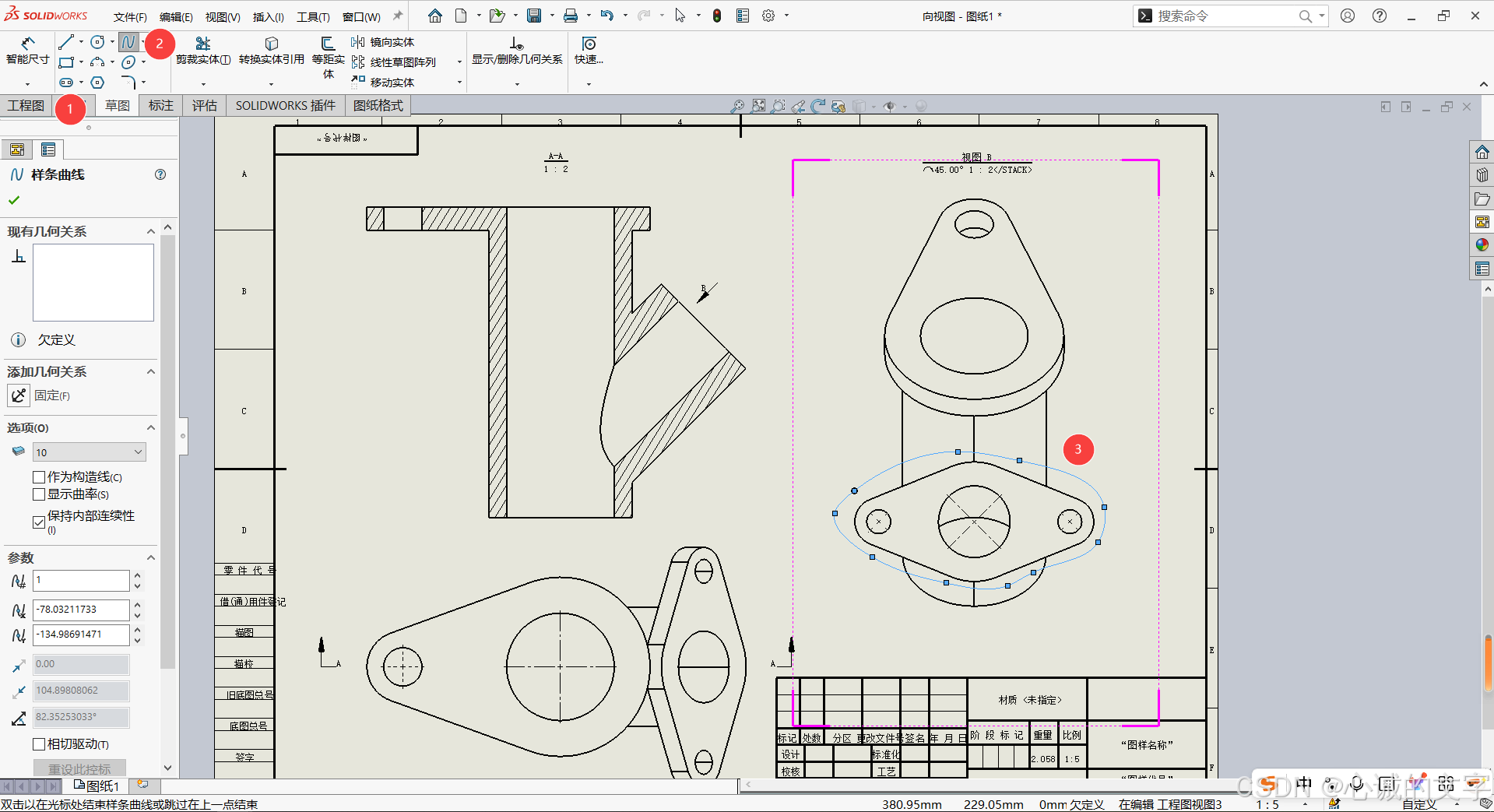Select the Arc sketch tool

coord(97,62)
